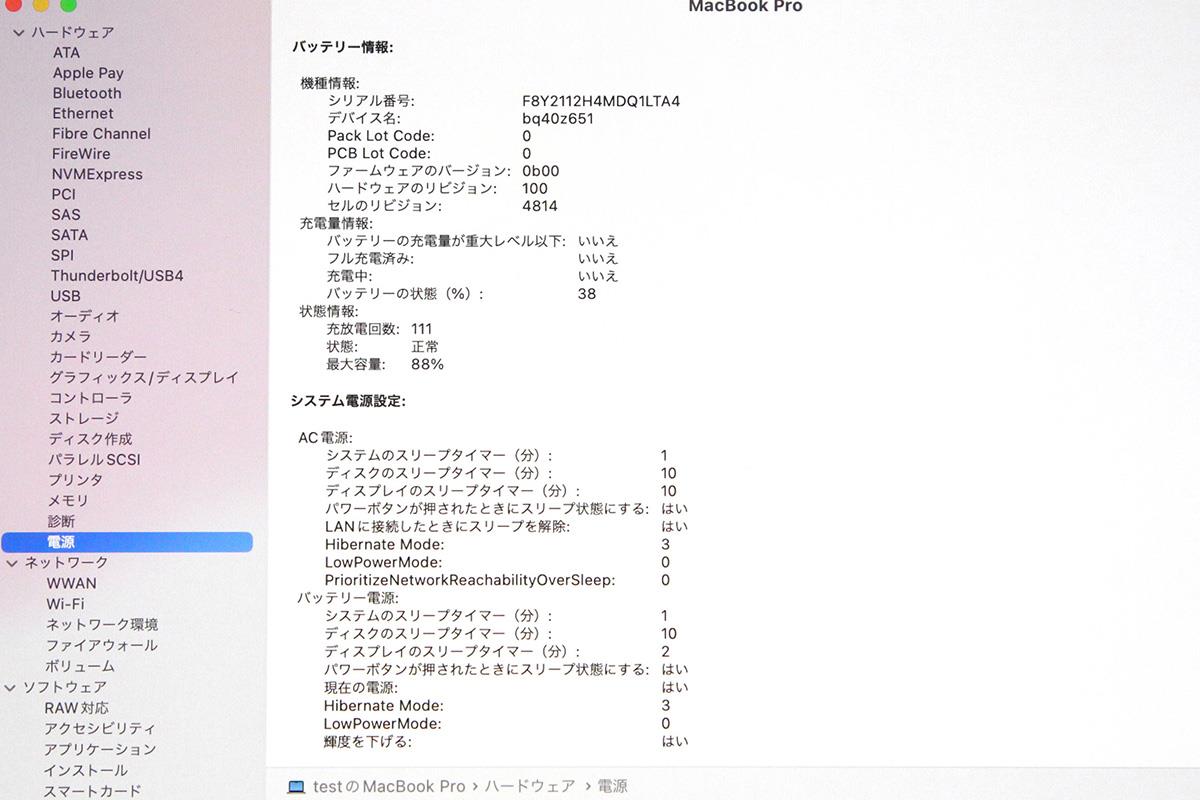Viewport: 1200px width, 800px height.
Task: Select ネットワーク環境 in the sidebar
Action: [x=102, y=624]
